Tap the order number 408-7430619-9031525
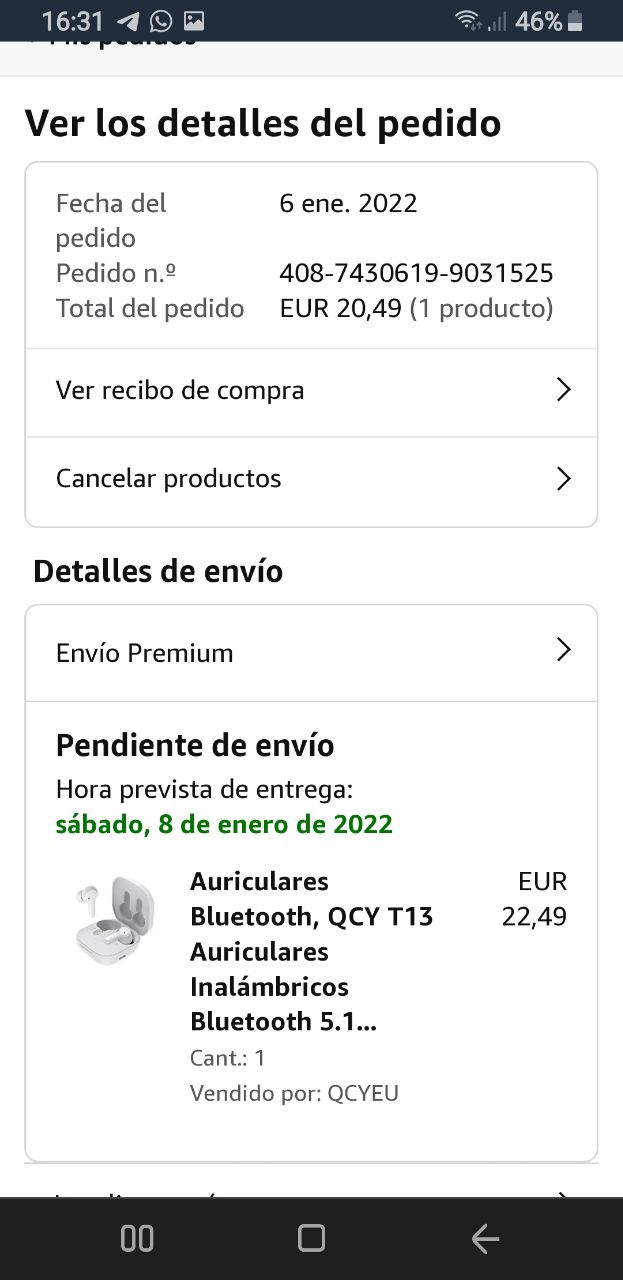 (416, 273)
